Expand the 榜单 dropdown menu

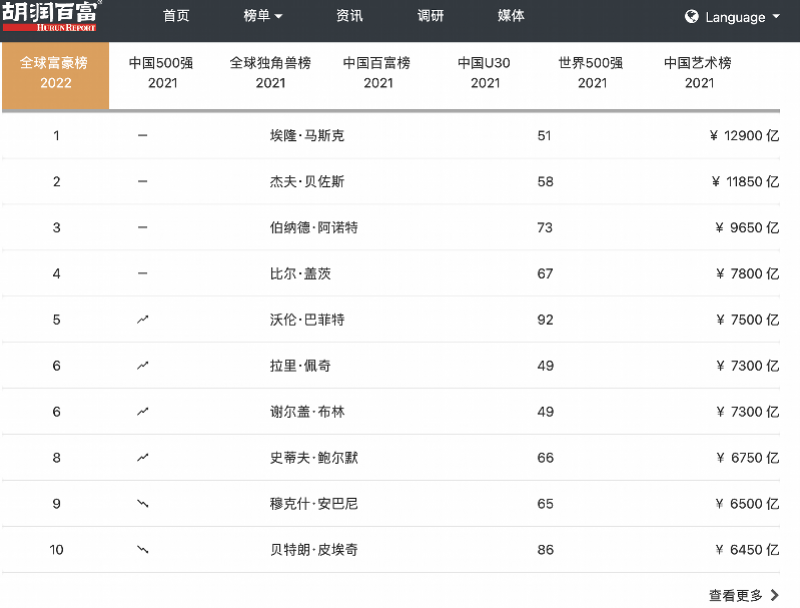263,16
